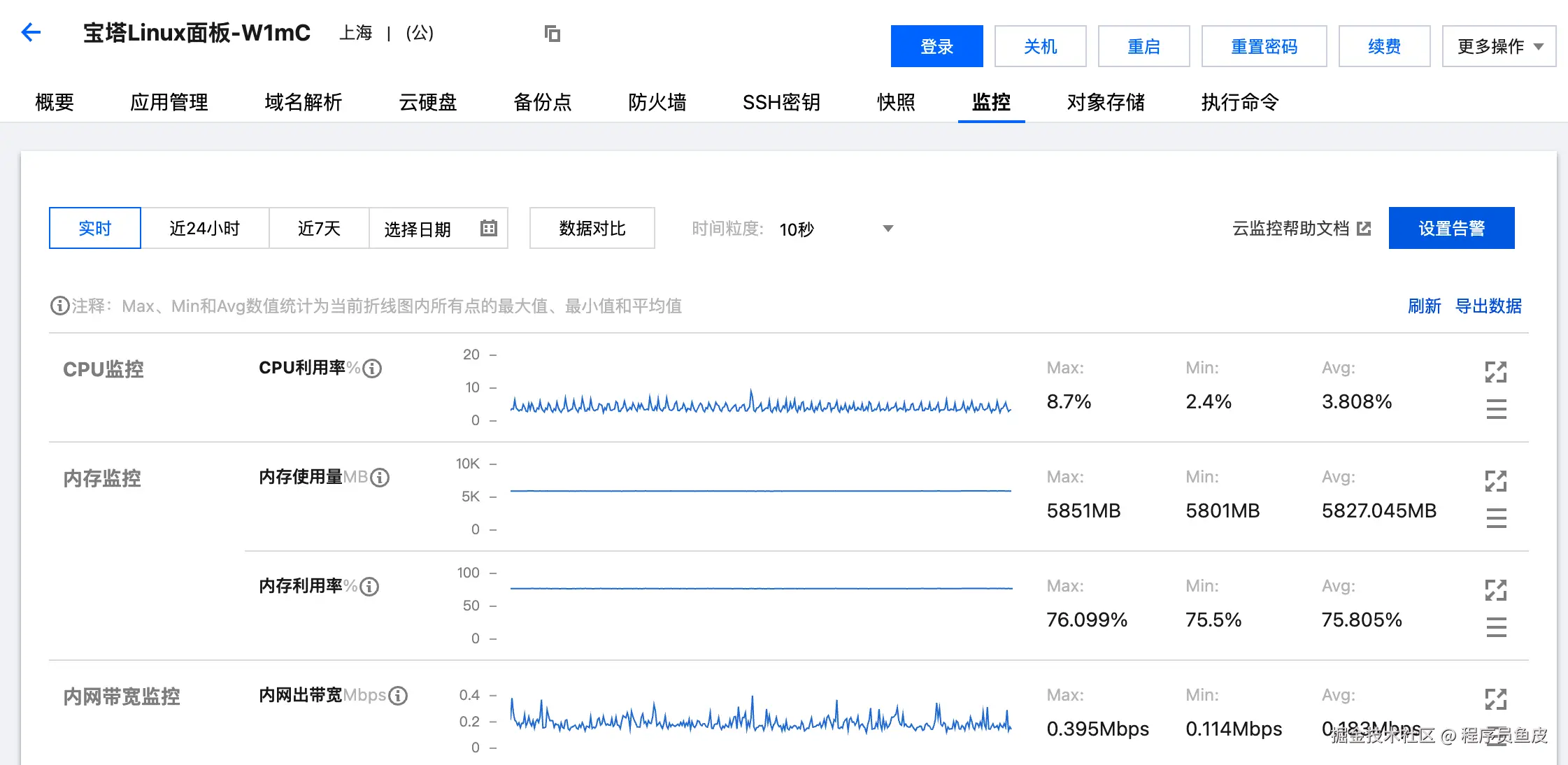Expand the internal bandwidth chart to fullscreen
This screenshot has height=765, width=1568.
click(1495, 699)
